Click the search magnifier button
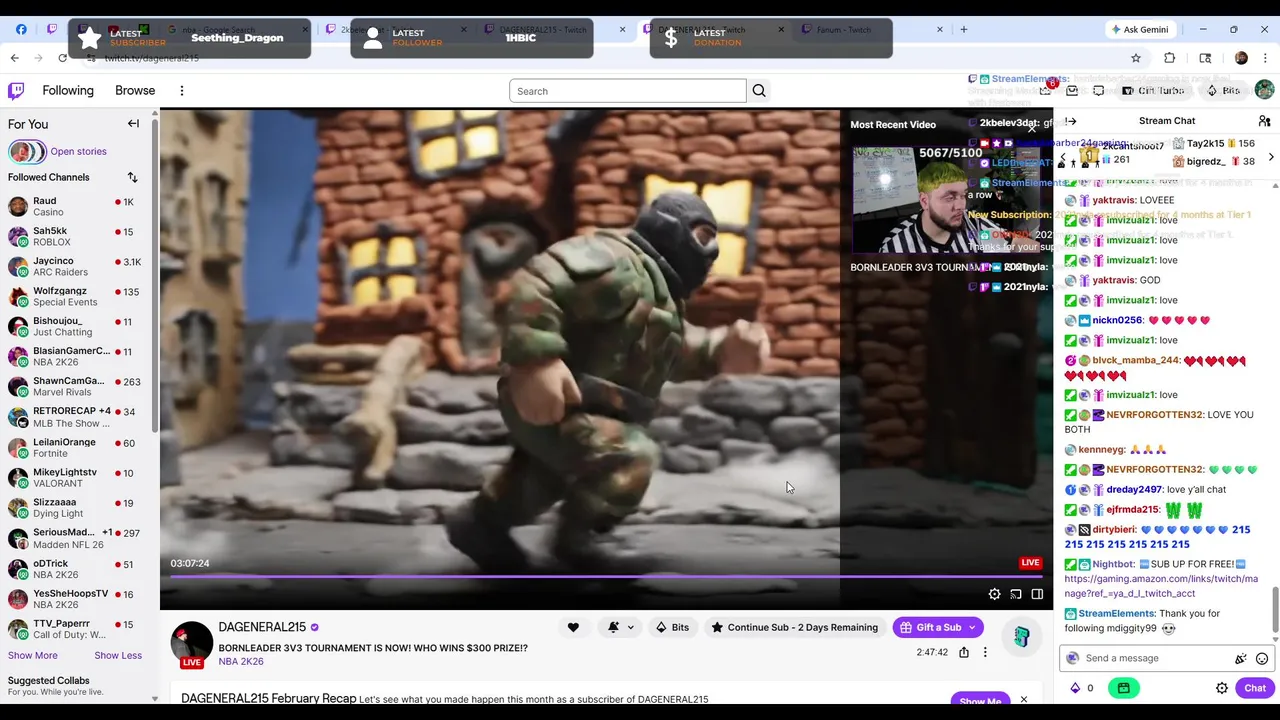Image resolution: width=1280 pixels, height=720 pixels. point(759,91)
